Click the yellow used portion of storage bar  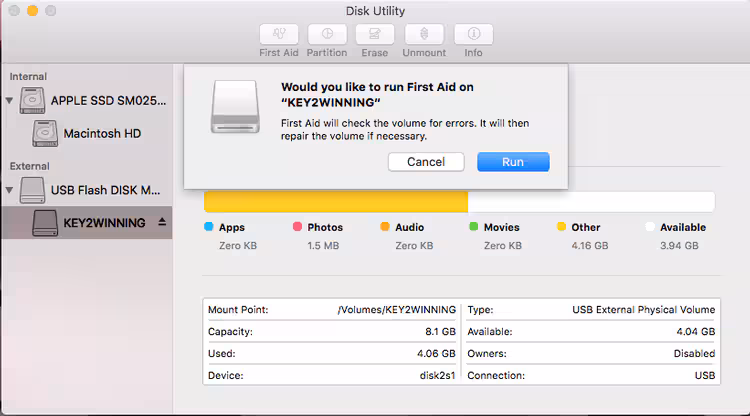point(336,202)
